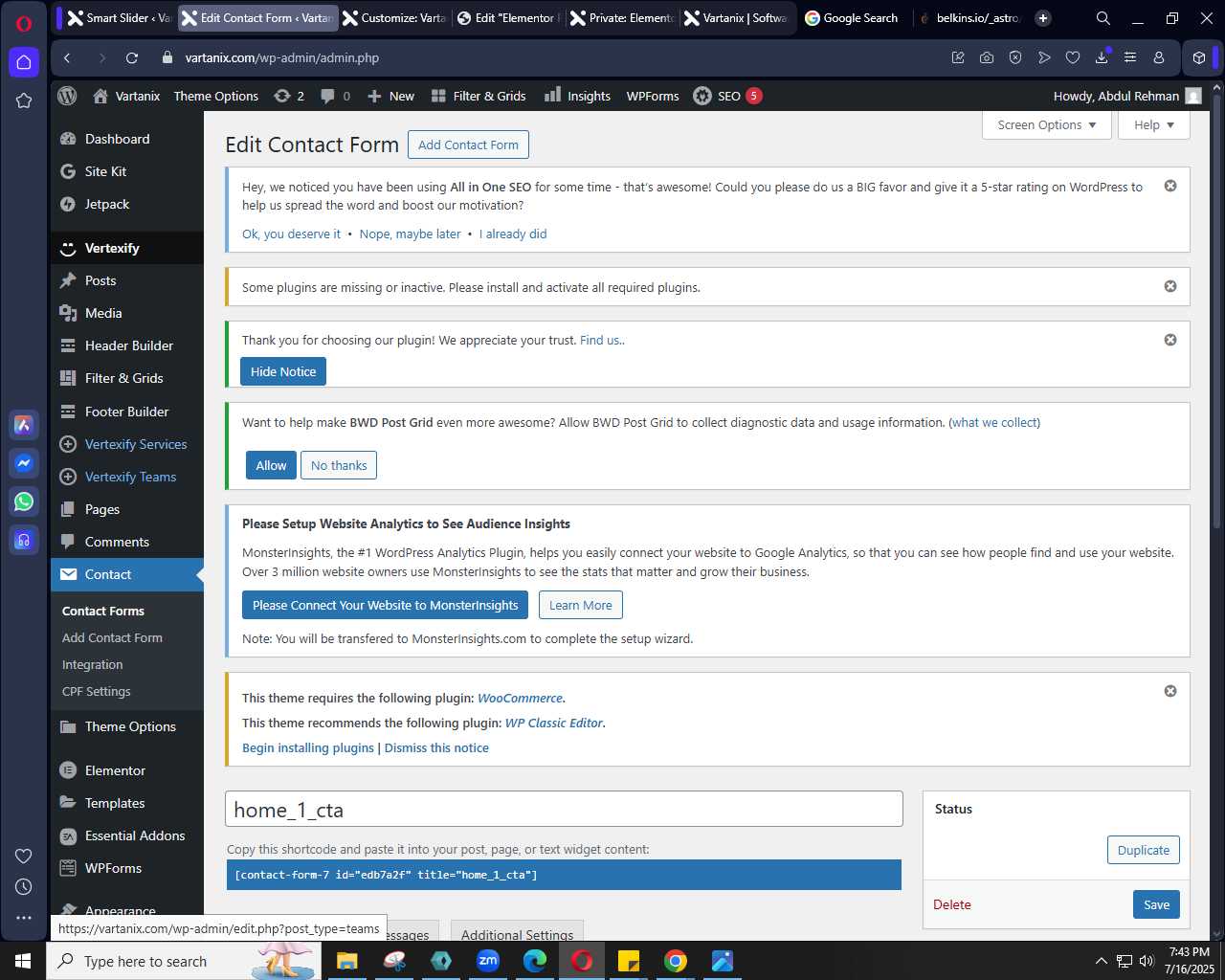
Task: Dismiss the 'Thank you for choosing' notice
Action: pos(1170,340)
